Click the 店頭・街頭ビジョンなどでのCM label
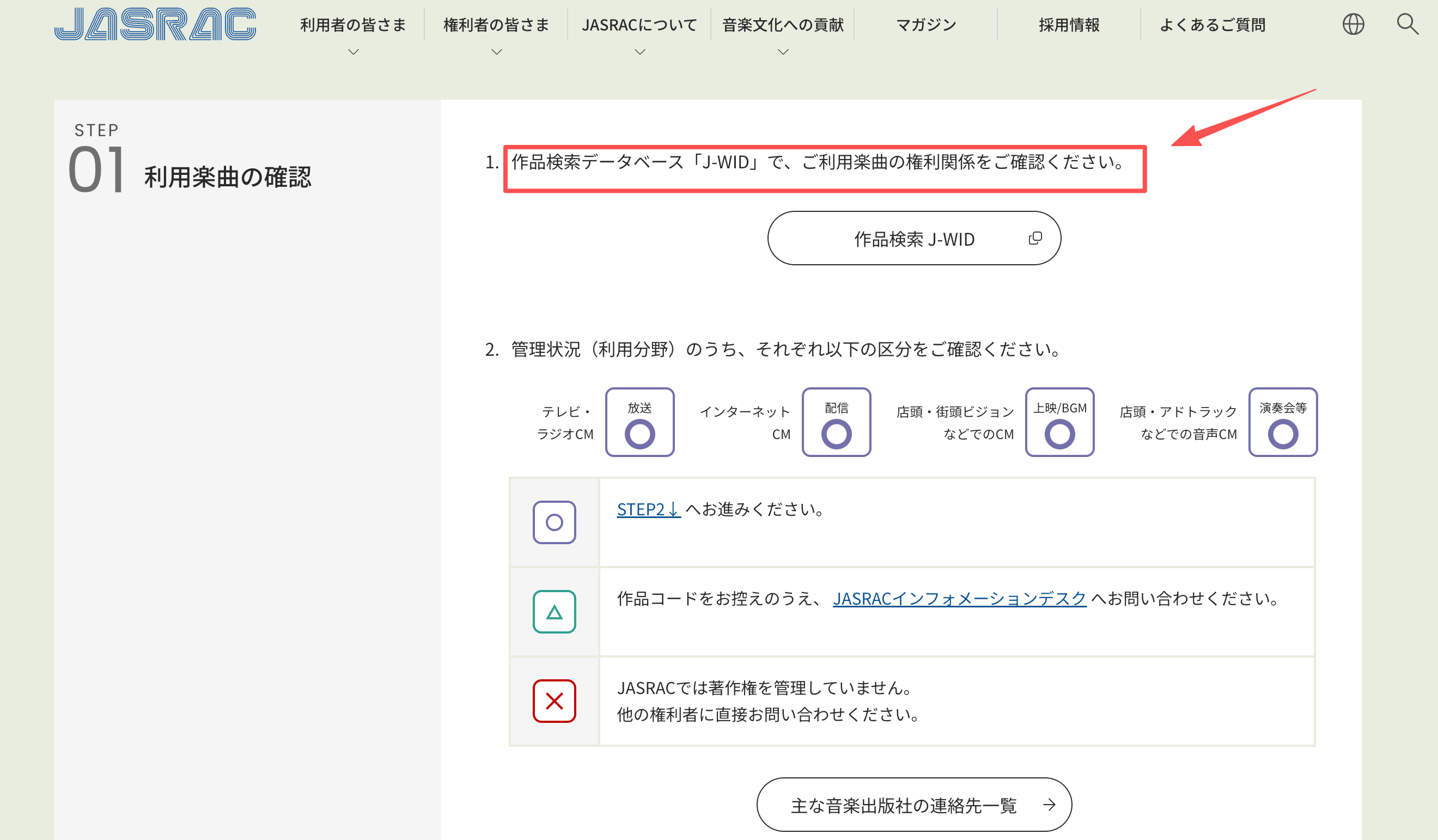 coord(955,423)
